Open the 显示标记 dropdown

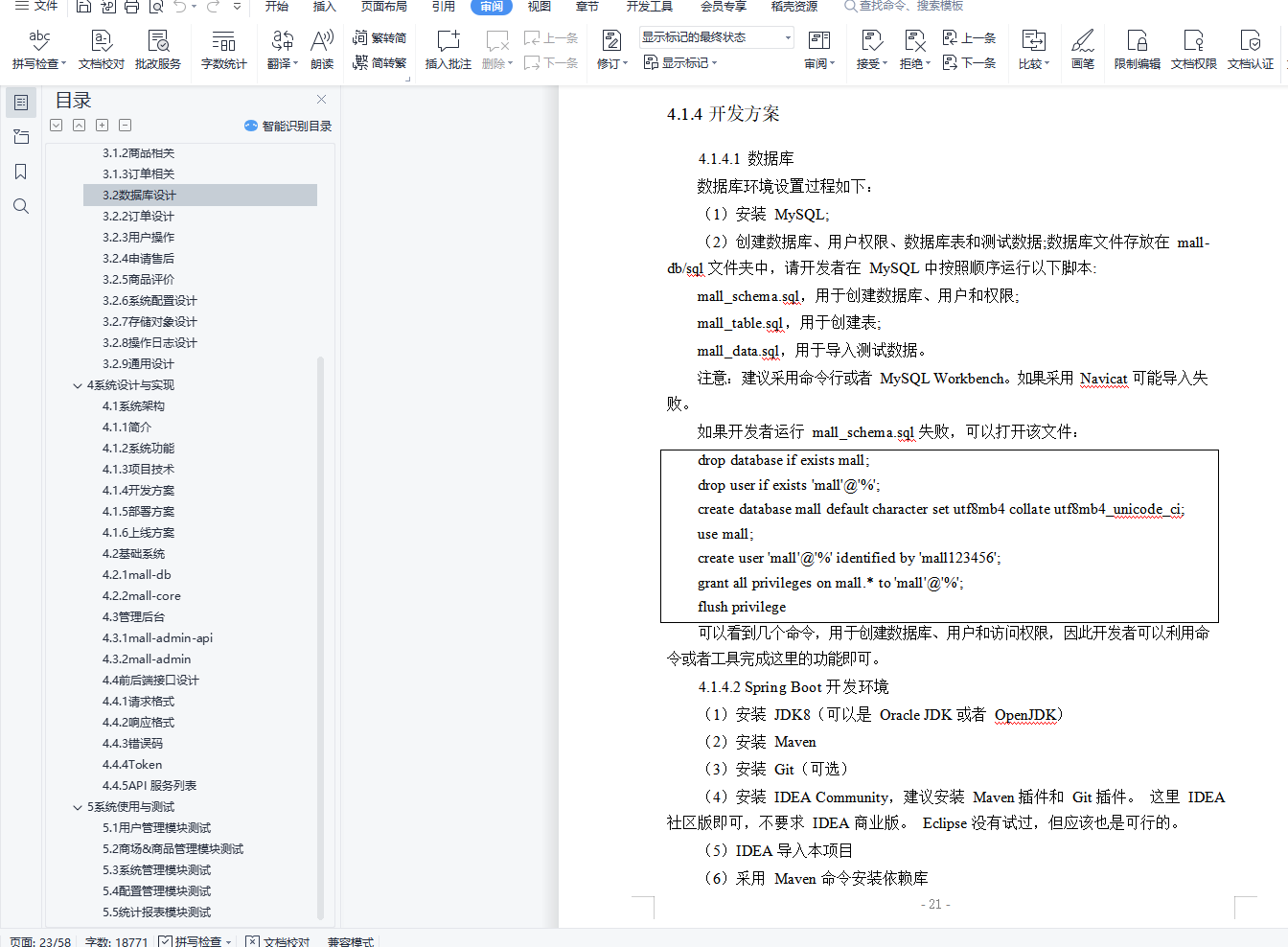[680, 62]
